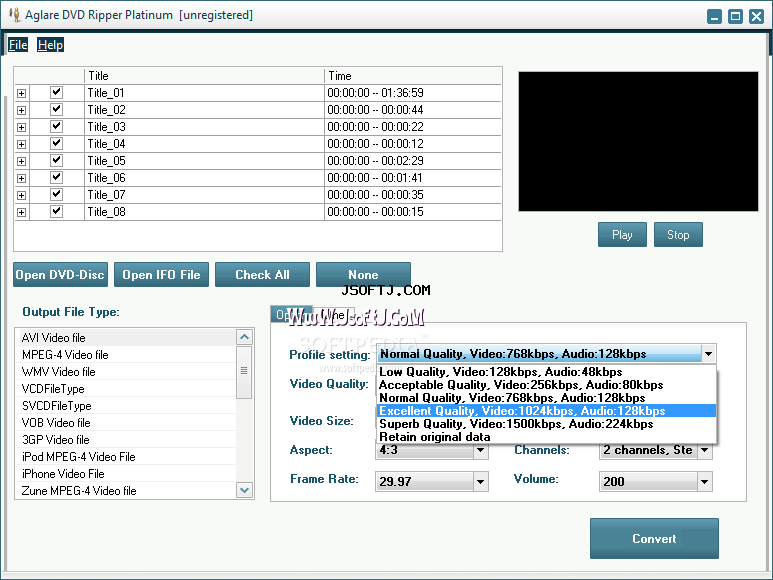Click the Open IFO File button
The width and height of the screenshot is (773, 580).
pyautogui.click(x=161, y=274)
